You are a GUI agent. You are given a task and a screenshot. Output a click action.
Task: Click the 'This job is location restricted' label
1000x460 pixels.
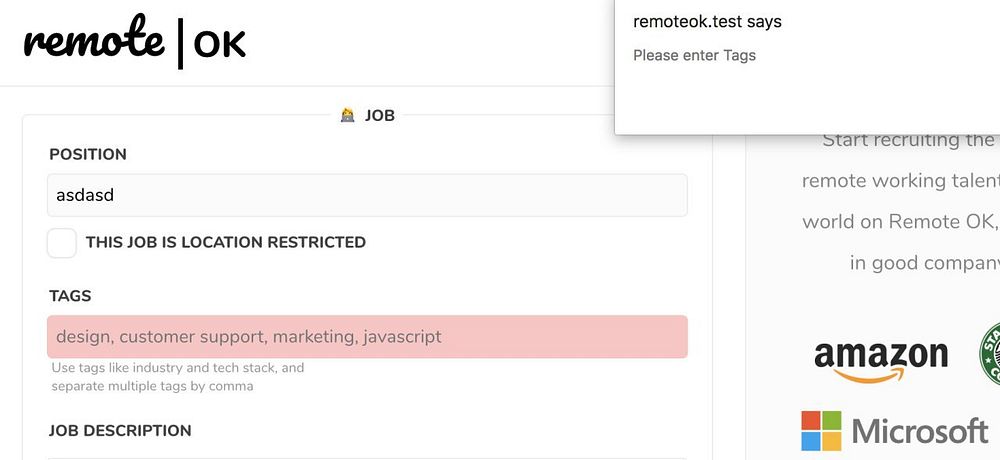click(225, 242)
